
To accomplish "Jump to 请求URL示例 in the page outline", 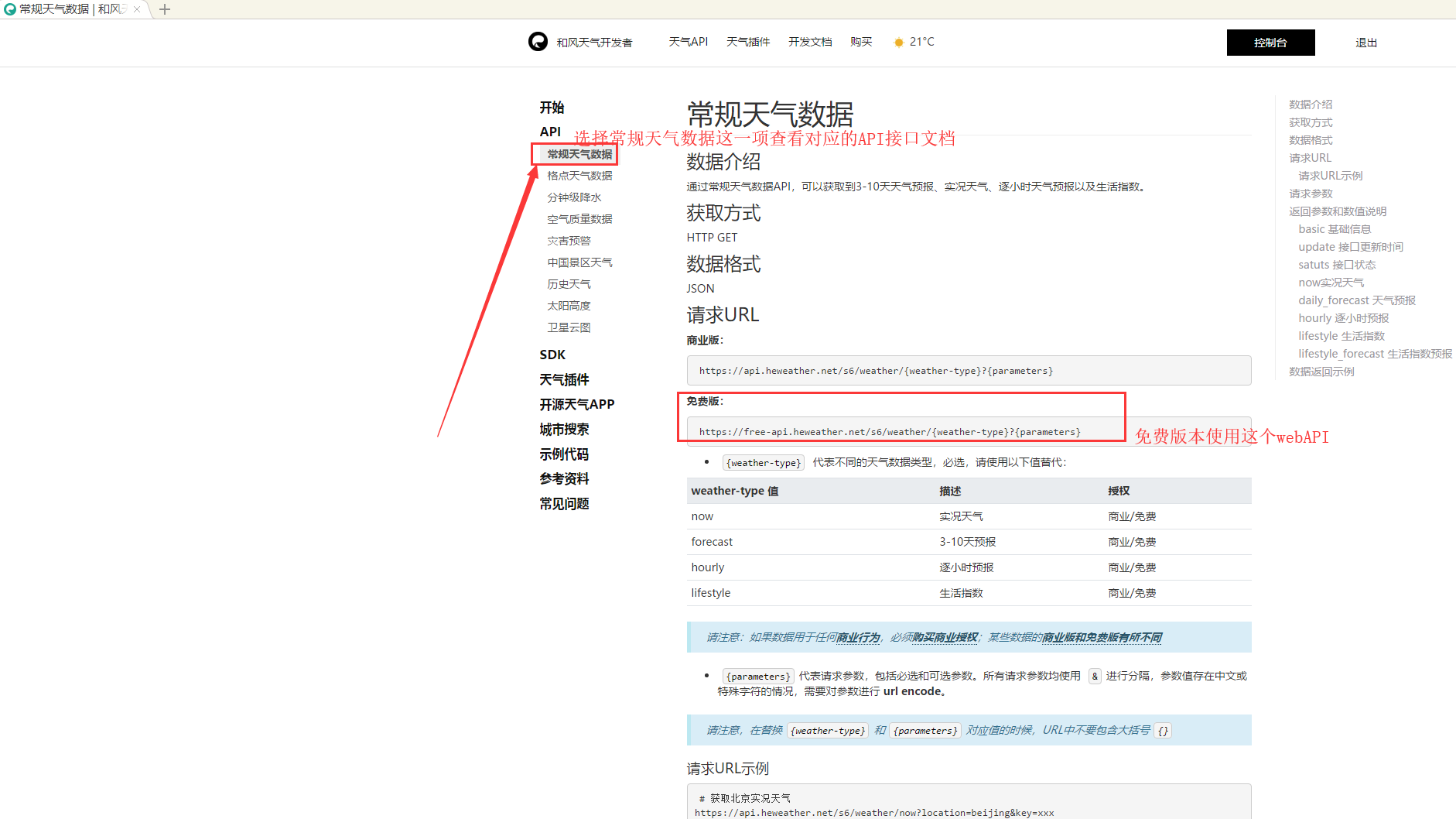I will (1330, 176).
